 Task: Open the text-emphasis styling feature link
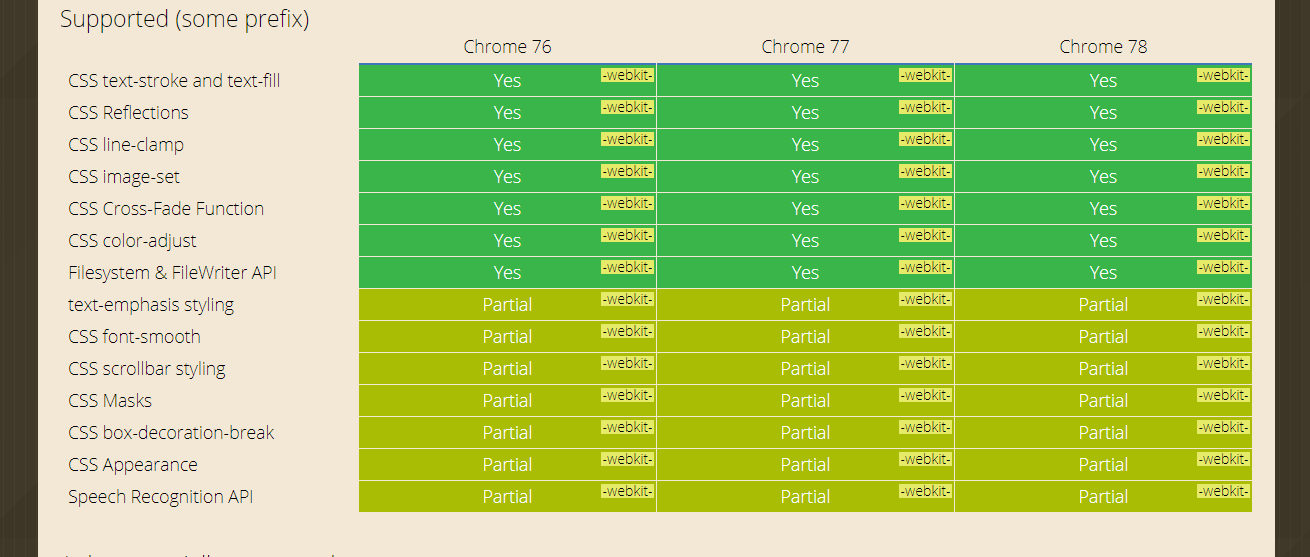(x=151, y=305)
